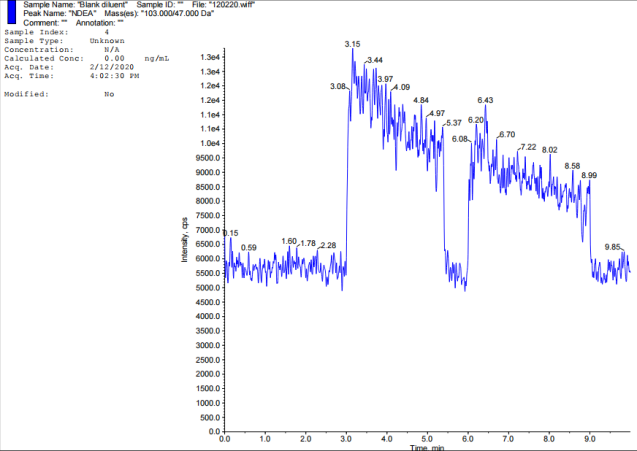This screenshot has width=637, height=451.
Task: Click the 7.22 peak label
Action: tap(529, 148)
